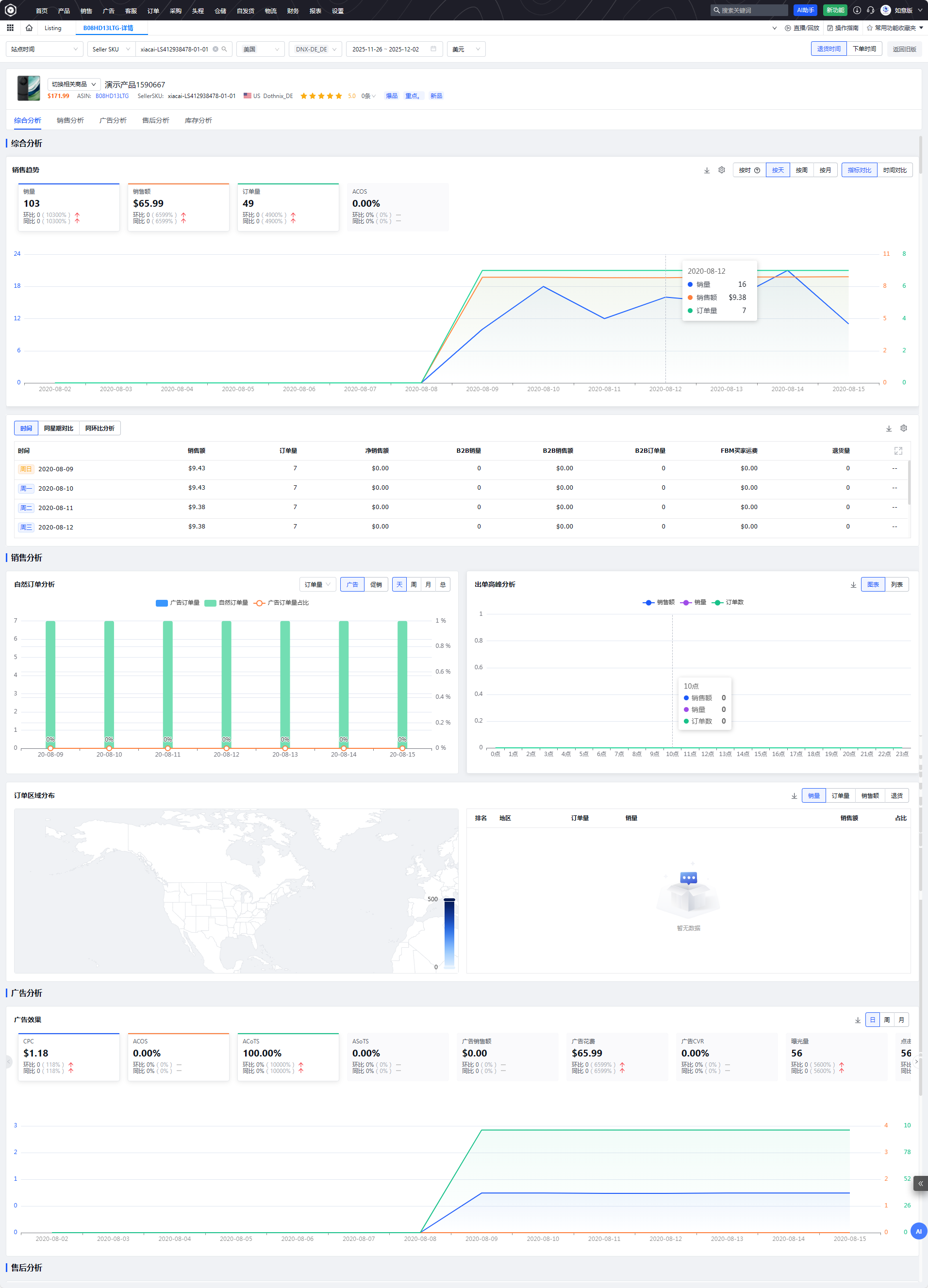928x1288 pixels.
Task: Open sales trend settings gear
Action: (x=721, y=170)
